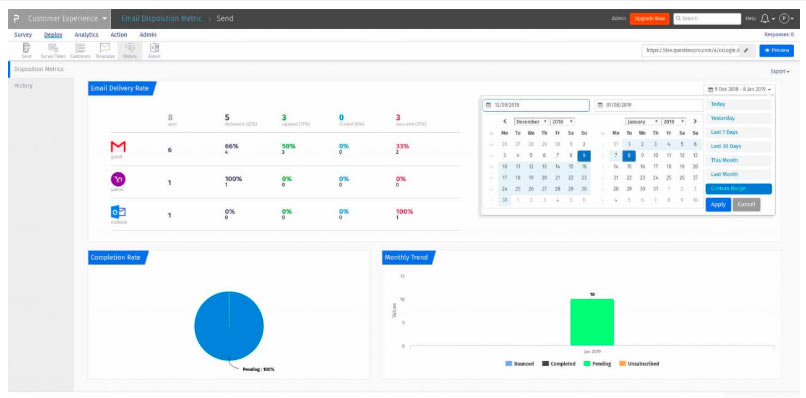Screen dimensions: 806x398
Task: Open the Send toolbar icon
Action: 27,50
